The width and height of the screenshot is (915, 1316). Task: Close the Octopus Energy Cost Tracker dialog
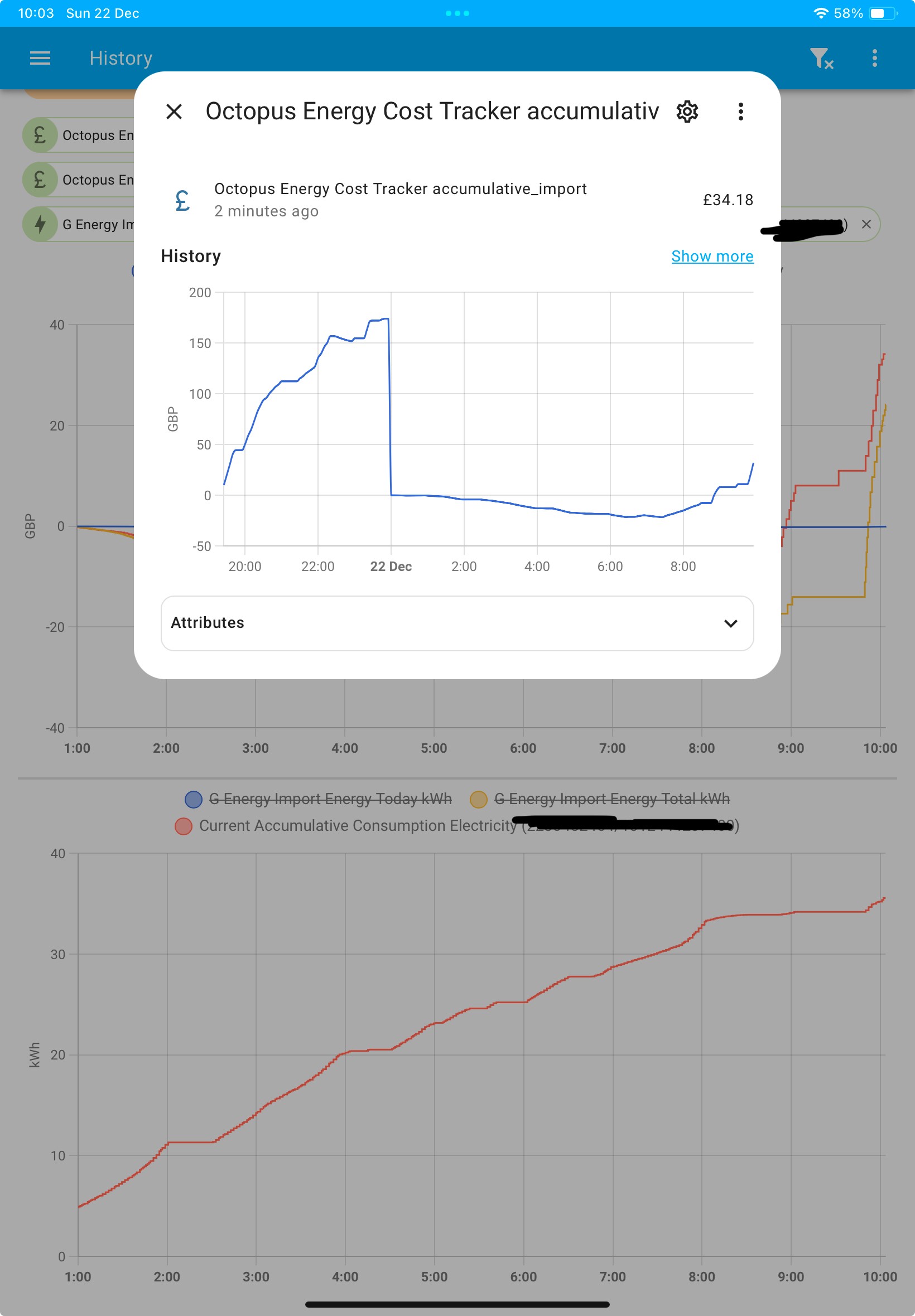[174, 111]
